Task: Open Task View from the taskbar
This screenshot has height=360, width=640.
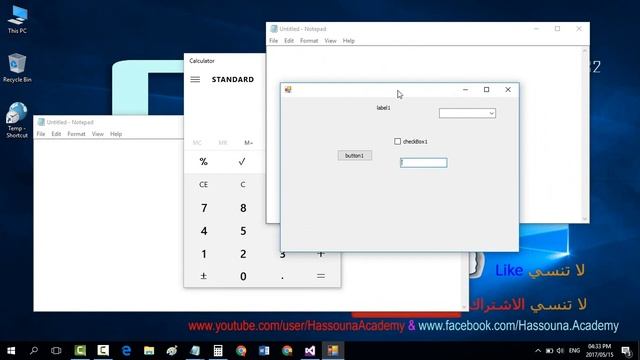Action: tap(56, 351)
